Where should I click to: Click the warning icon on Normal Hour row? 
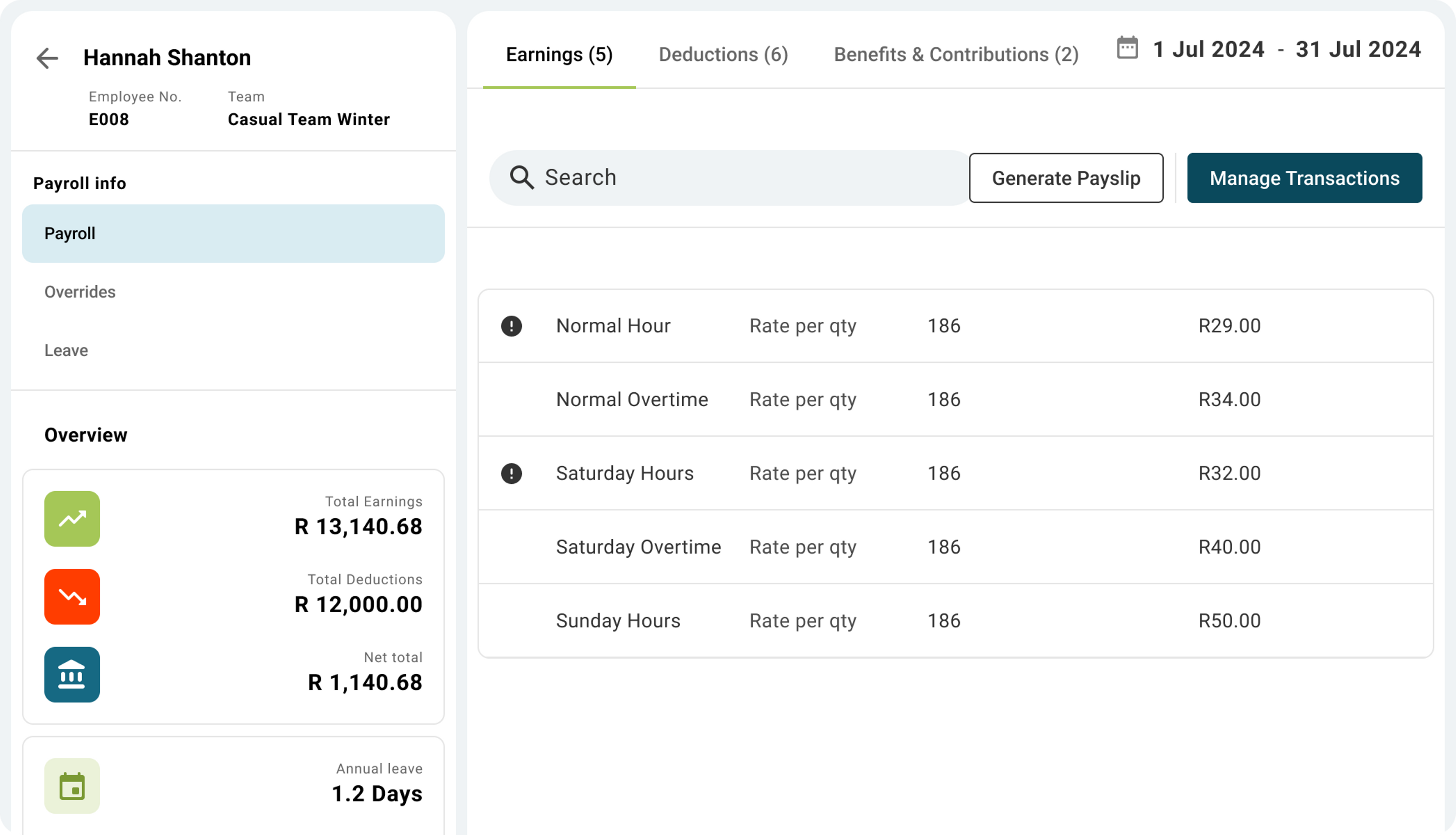click(511, 326)
